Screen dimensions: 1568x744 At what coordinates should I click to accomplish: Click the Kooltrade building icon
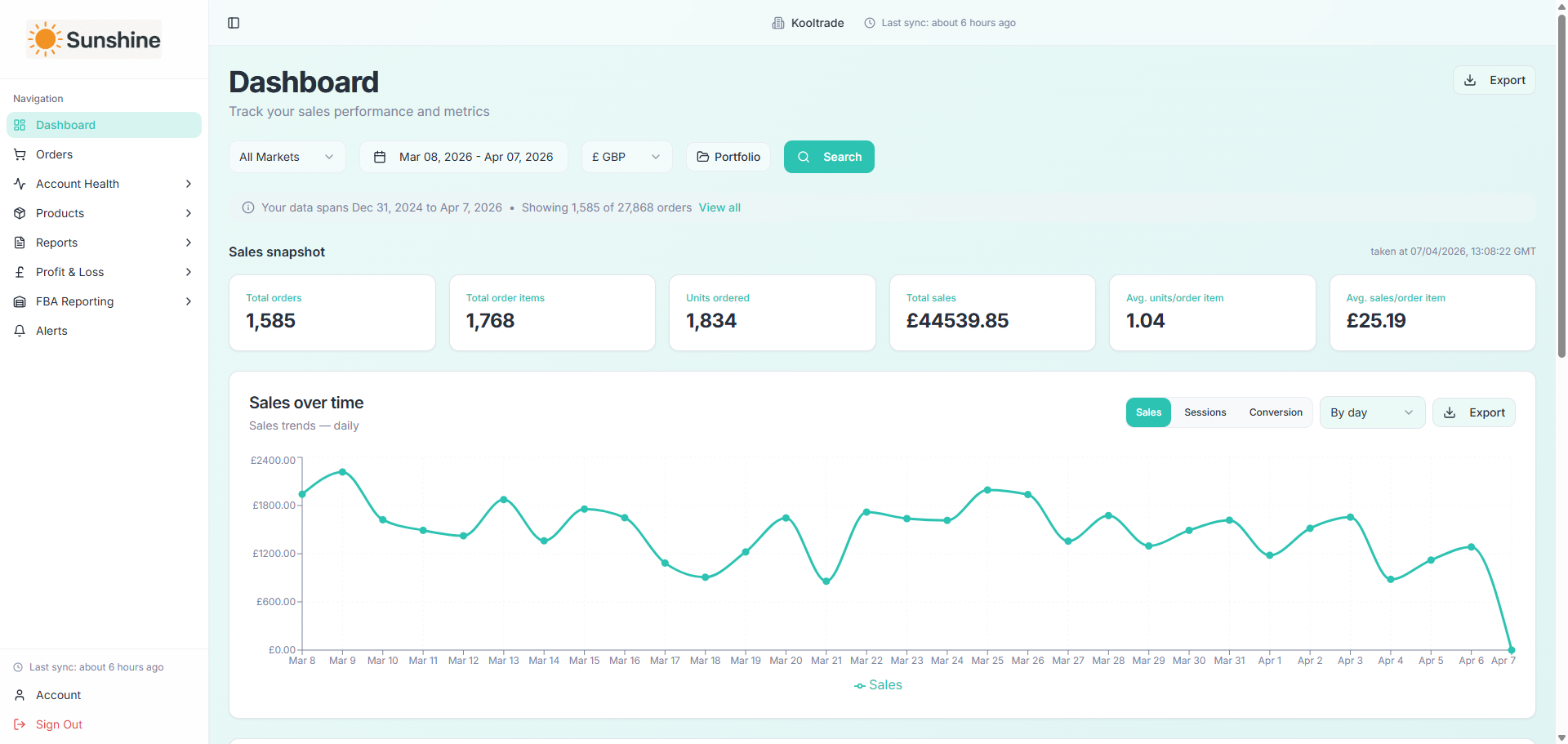pos(778,23)
